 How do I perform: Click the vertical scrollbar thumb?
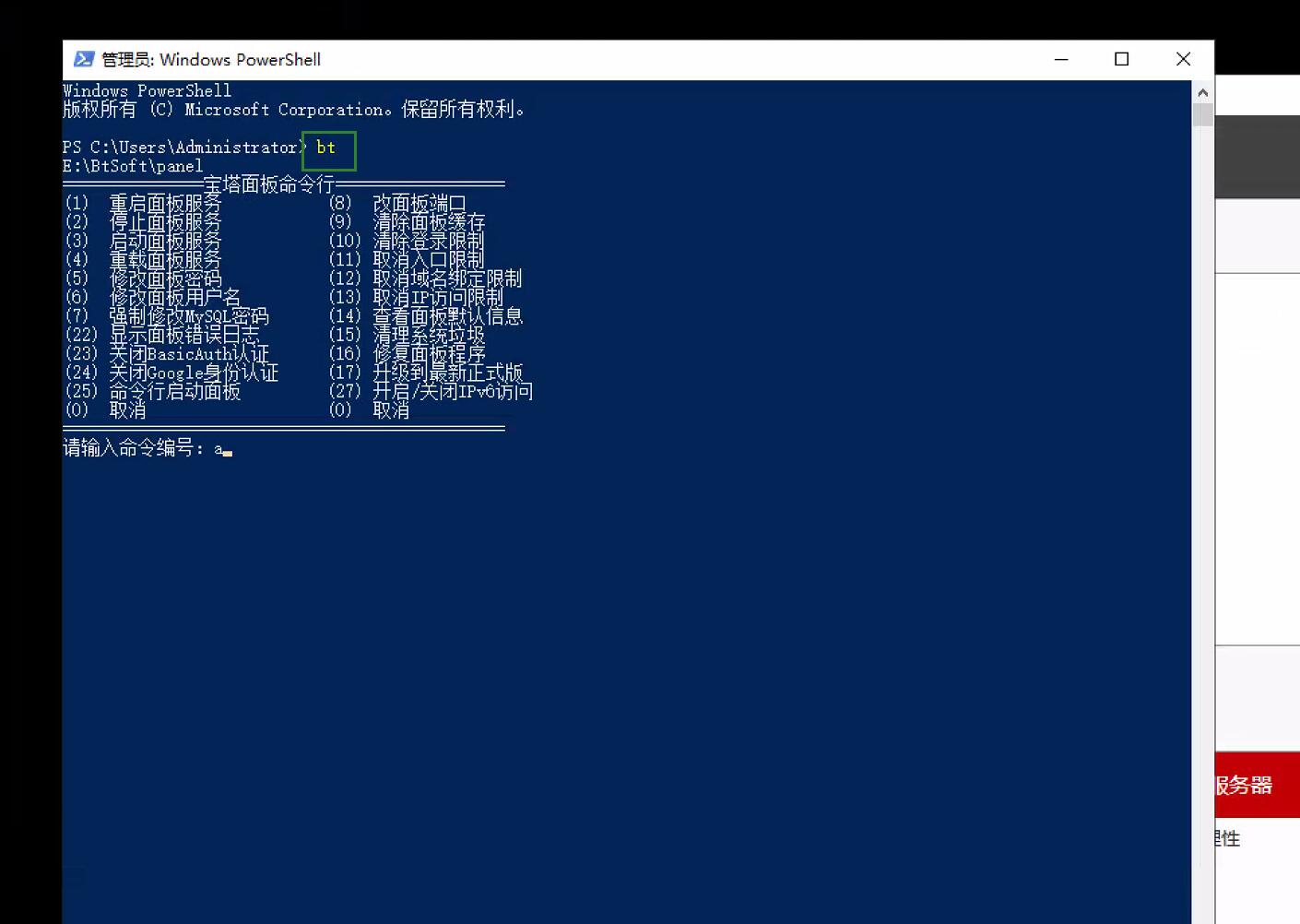click(x=1202, y=115)
